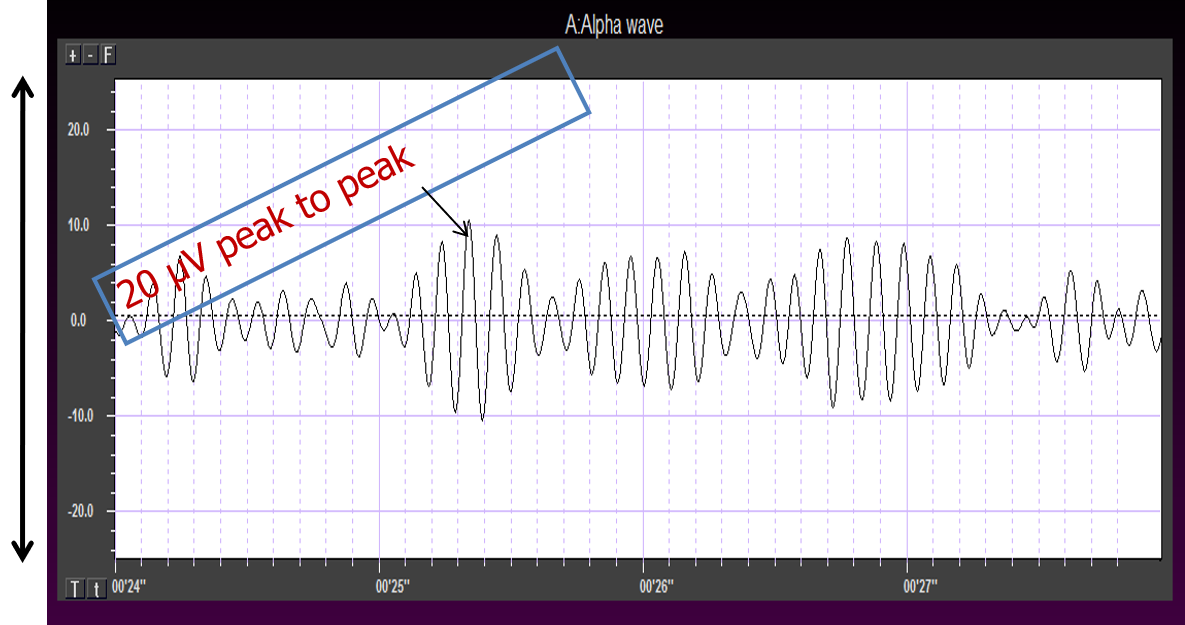Image resolution: width=1185 pixels, height=625 pixels.
Task: Click the arrowhead pointing at the wave peak
Action: 464,233
